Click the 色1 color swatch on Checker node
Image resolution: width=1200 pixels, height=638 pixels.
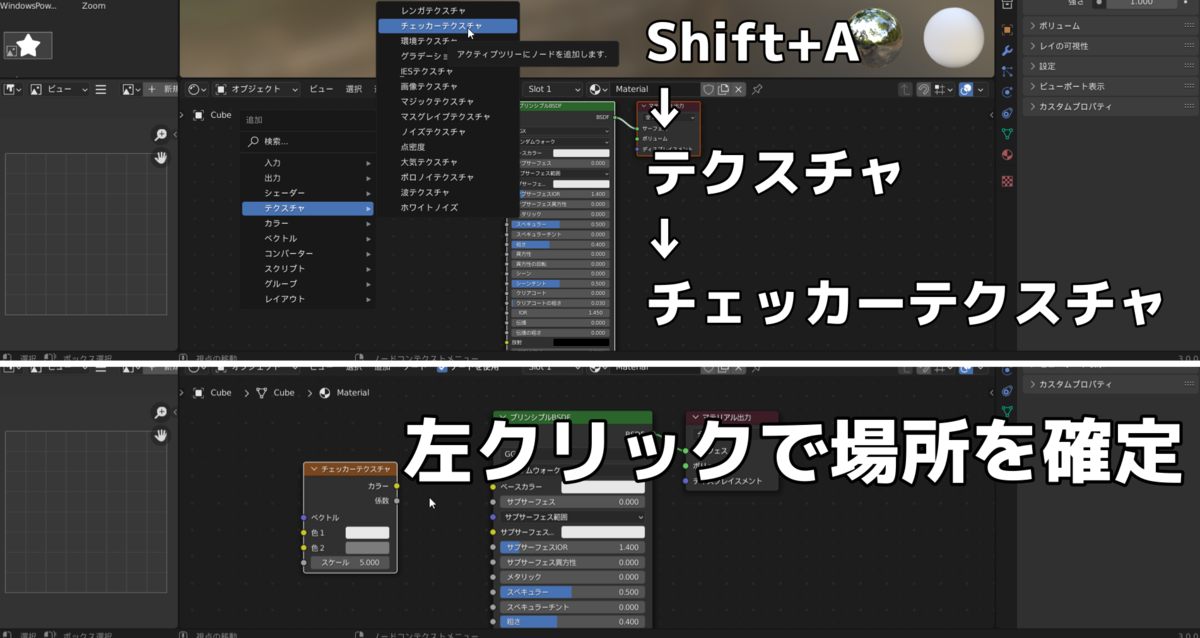pos(367,533)
